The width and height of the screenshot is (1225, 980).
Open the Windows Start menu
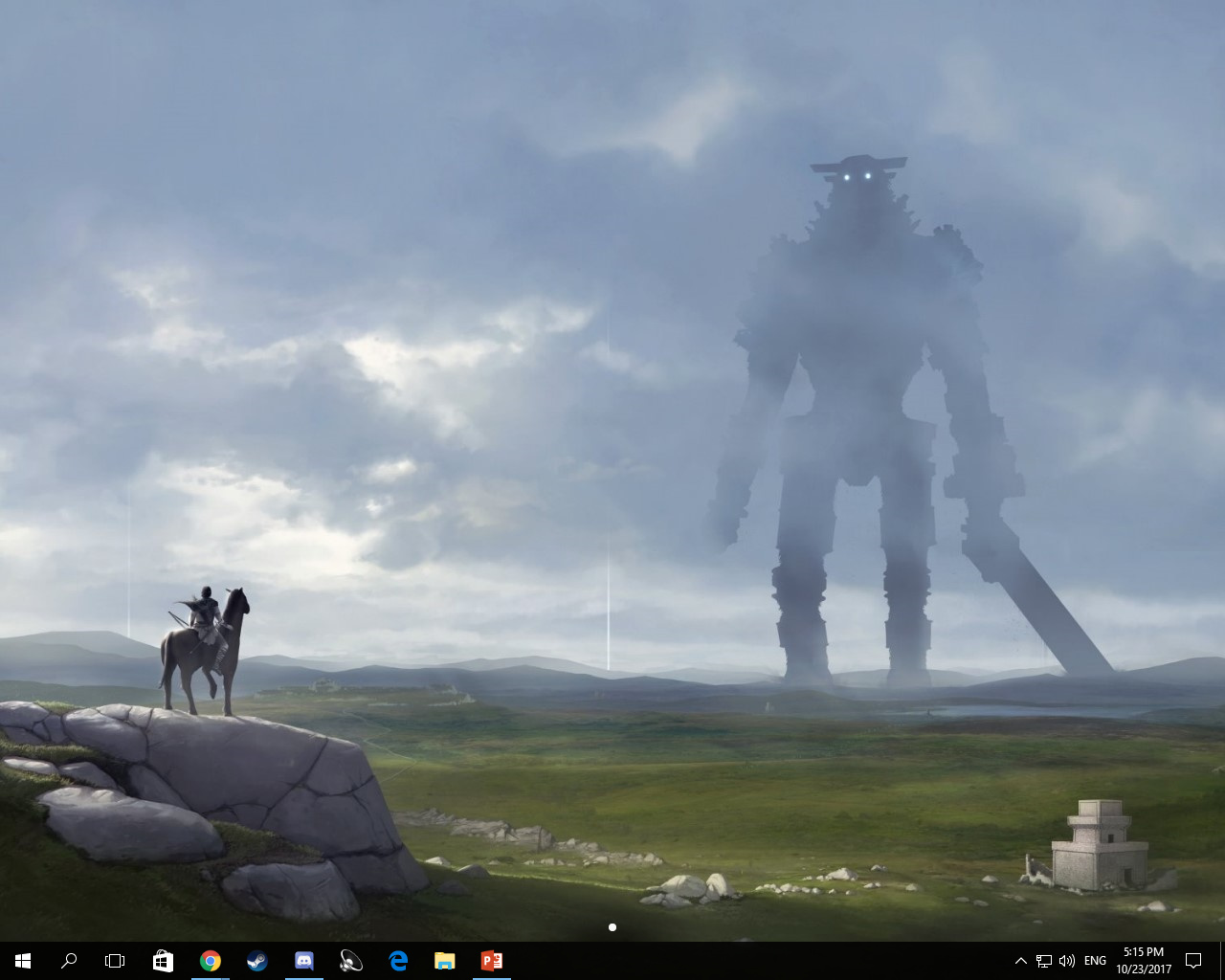(x=23, y=961)
